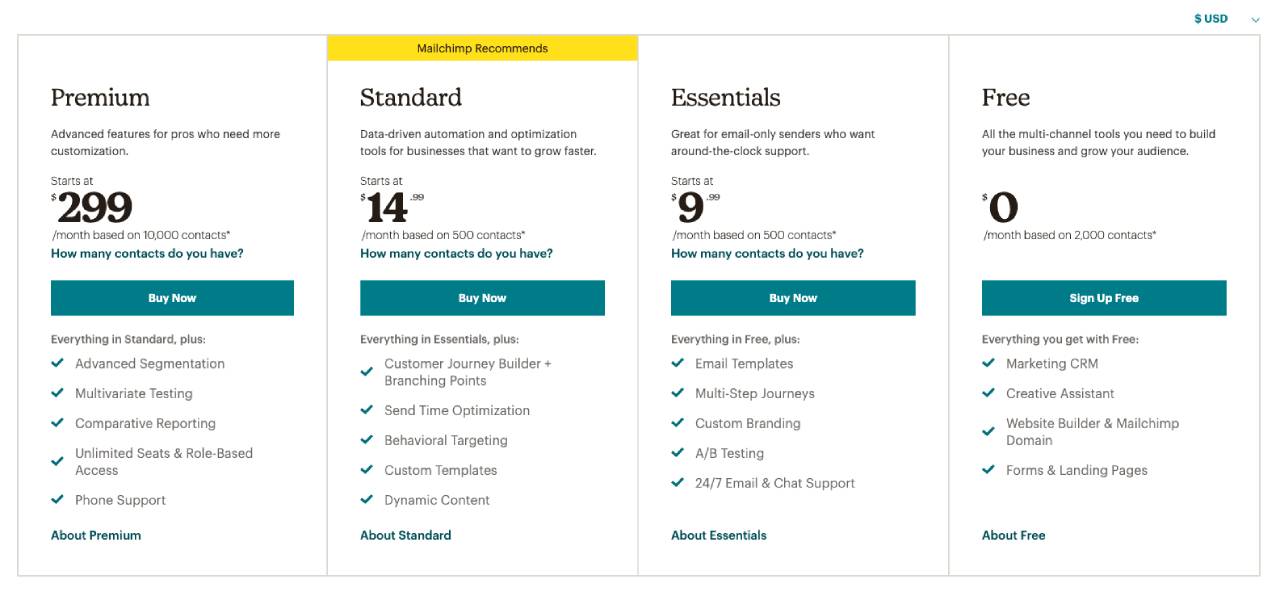Image resolution: width=1280 pixels, height=592 pixels.
Task: Click the checkmark next to Phone Support
Action: point(58,499)
